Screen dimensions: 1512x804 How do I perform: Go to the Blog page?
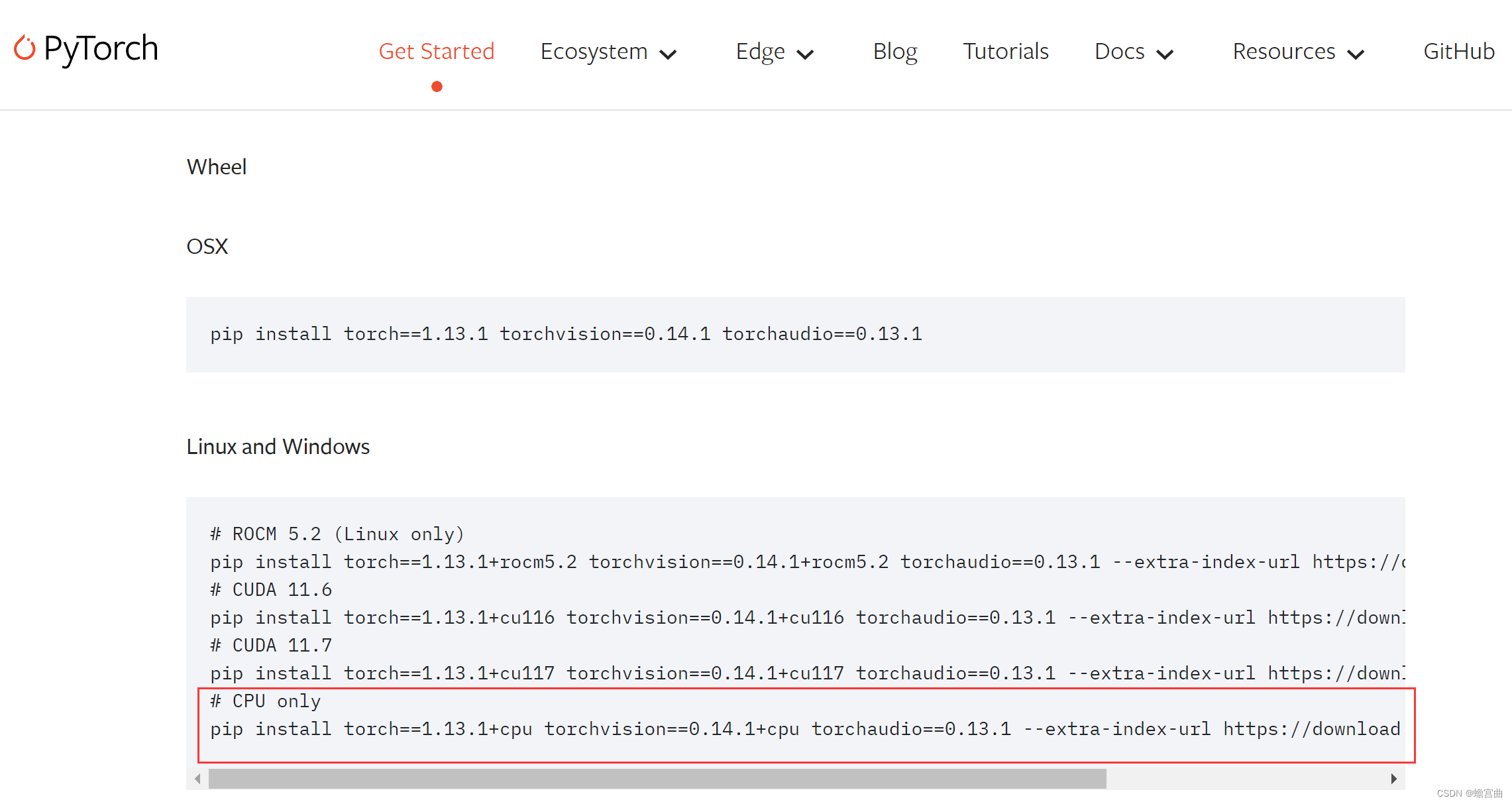point(894,51)
